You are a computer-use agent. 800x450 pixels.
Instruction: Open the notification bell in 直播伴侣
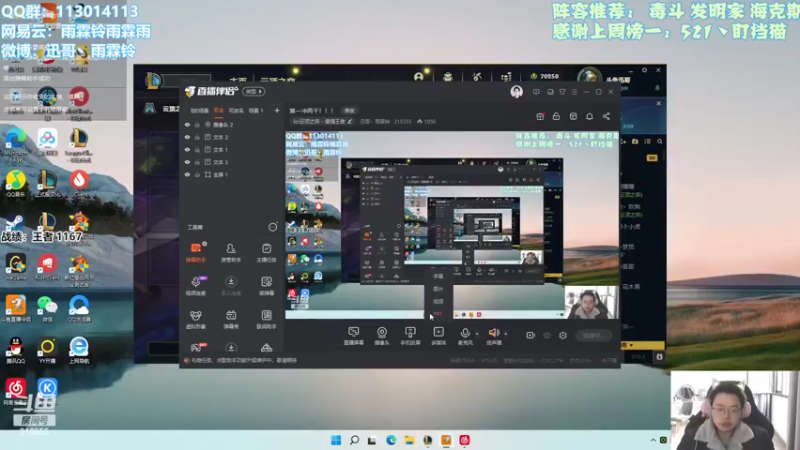(589, 116)
